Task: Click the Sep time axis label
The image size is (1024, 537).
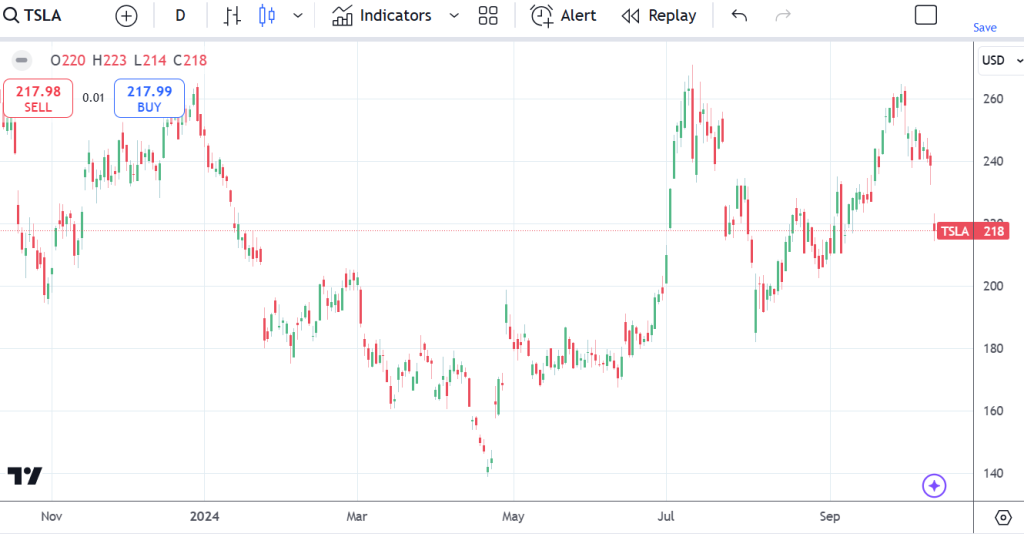Action: click(830, 517)
